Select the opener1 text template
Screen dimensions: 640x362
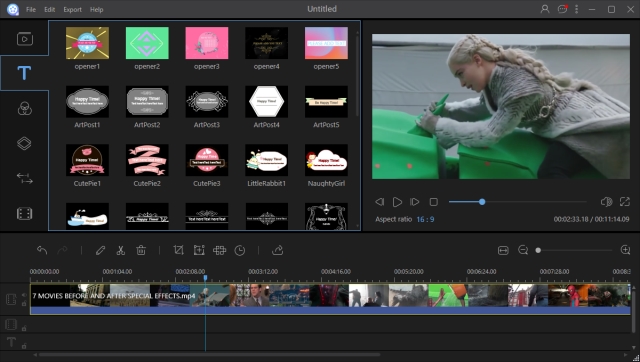tap(87, 43)
